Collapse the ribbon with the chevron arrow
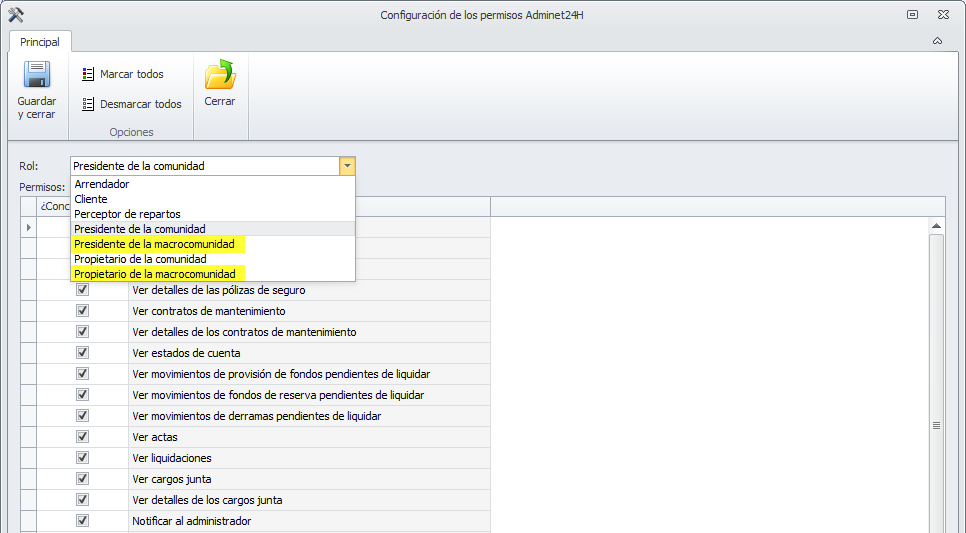 point(937,41)
